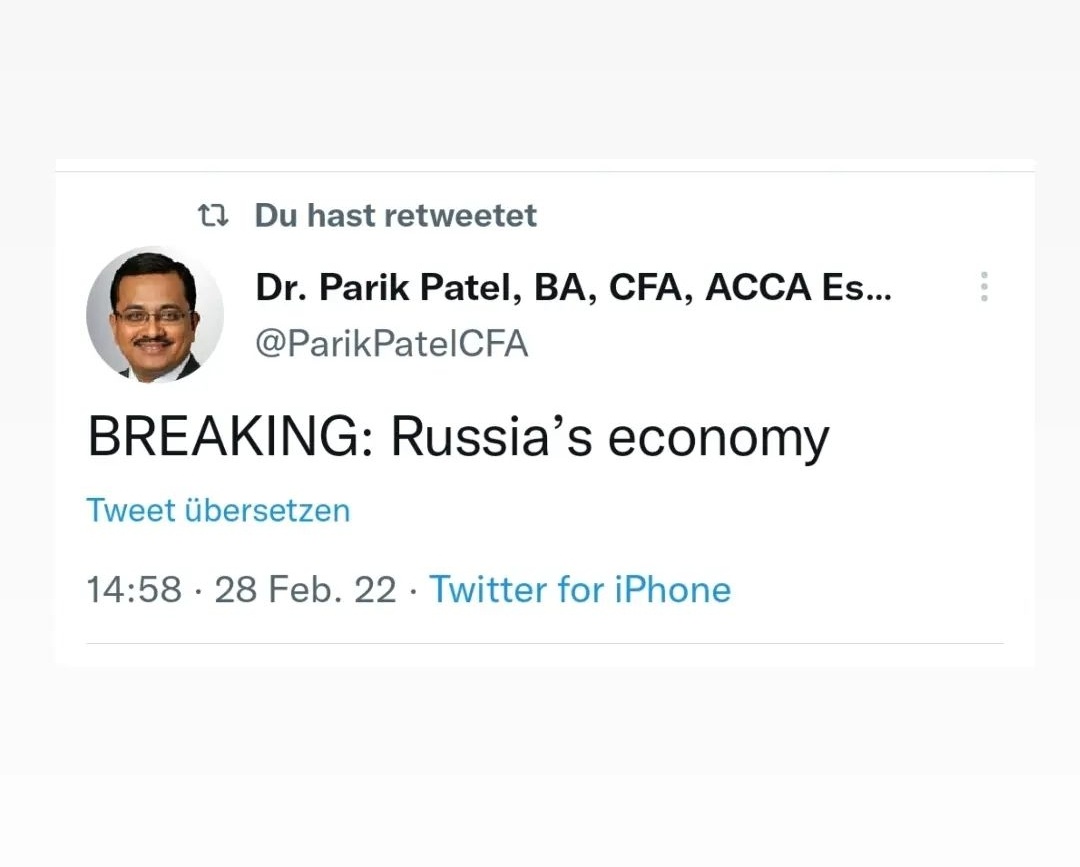This screenshot has width=1080, height=867.
Task: Open the three-dot more options menu
Action: (x=984, y=287)
